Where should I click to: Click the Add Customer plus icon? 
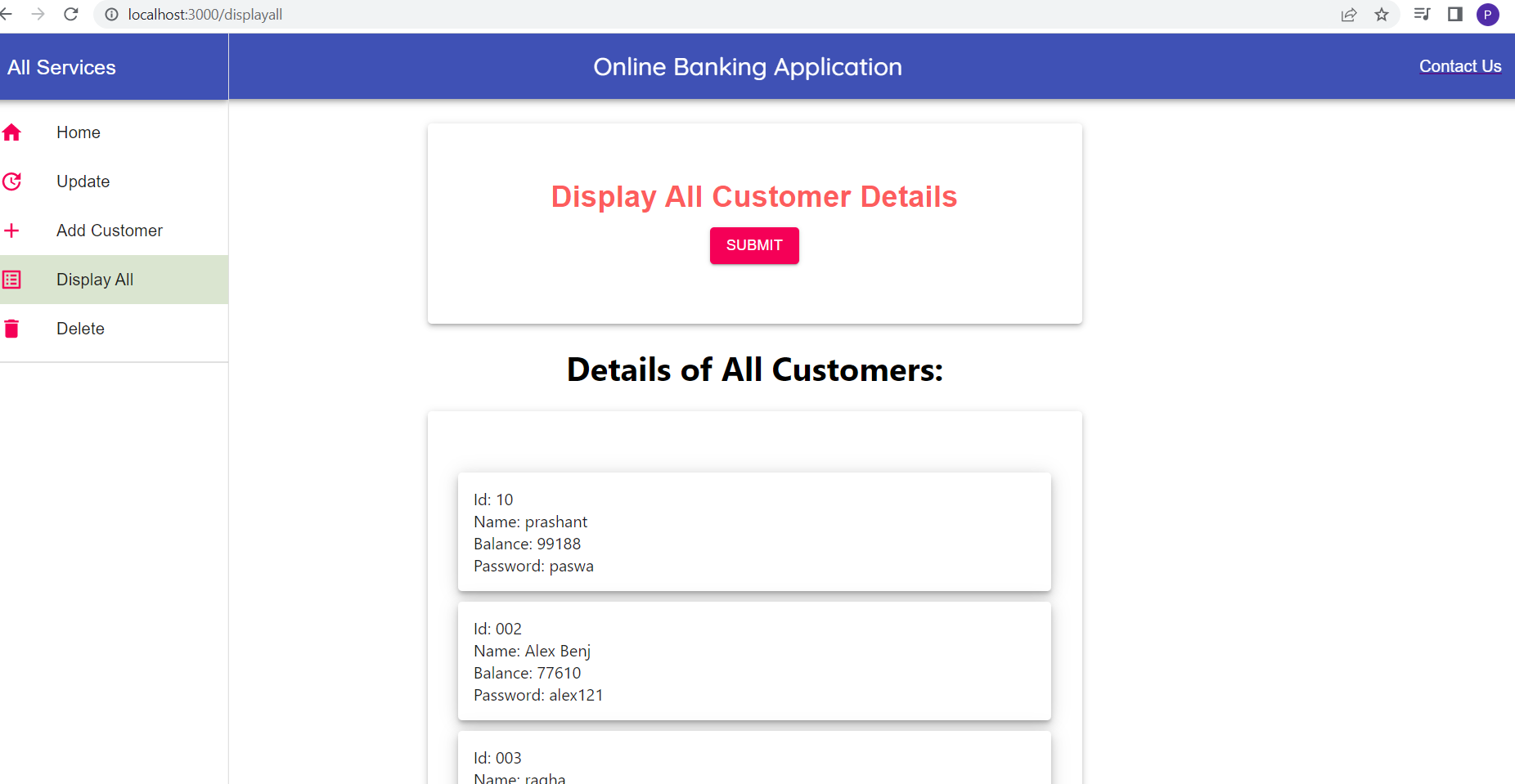point(12,230)
